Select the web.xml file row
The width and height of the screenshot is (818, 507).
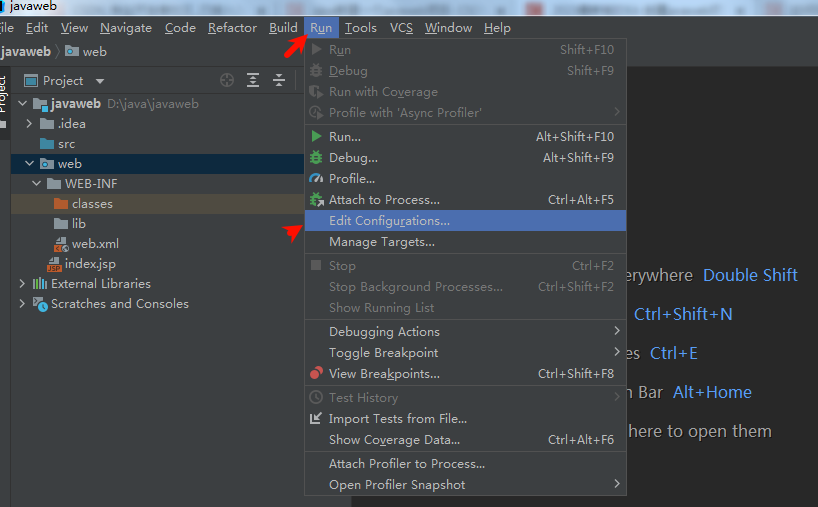pyautogui.click(x=157, y=244)
